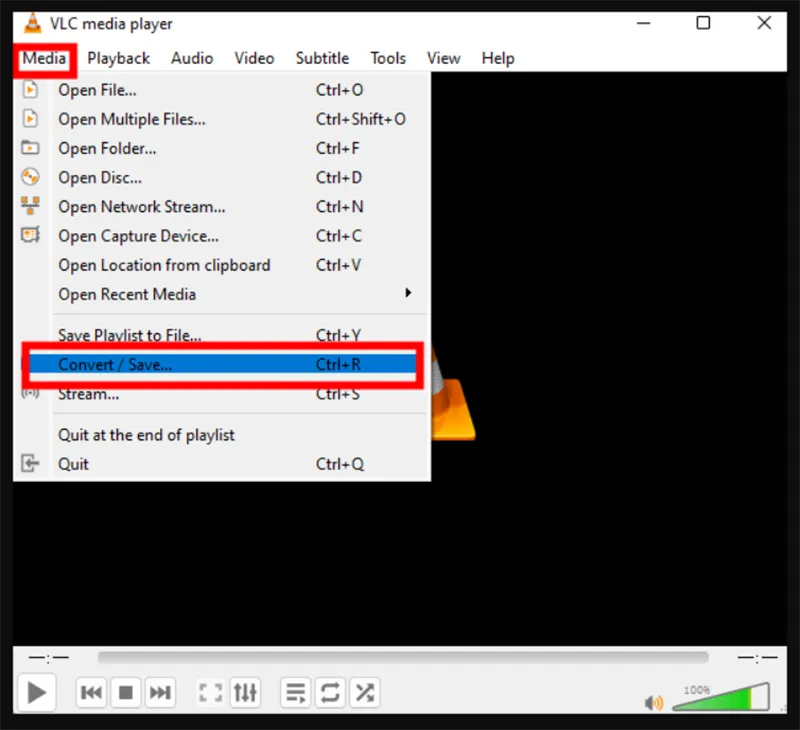Expand Open Recent Media submenu
The height and width of the screenshot is (730, 800).
pyautogui.click(x=222, y=294)
